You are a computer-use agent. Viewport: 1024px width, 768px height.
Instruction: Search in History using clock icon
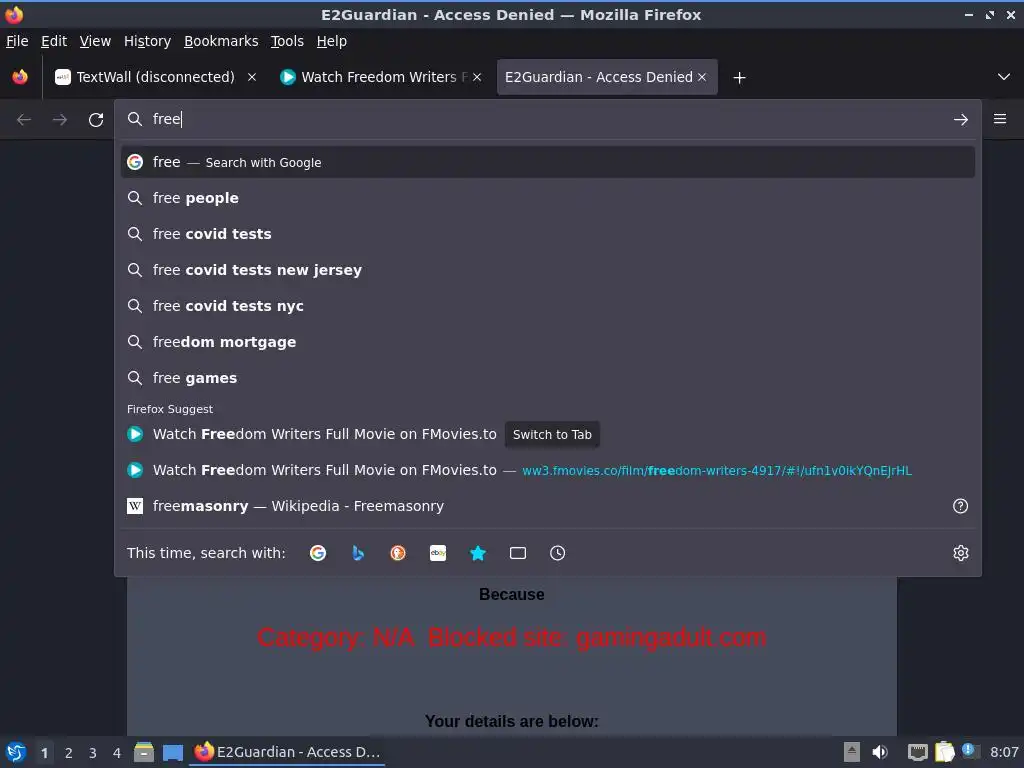(558, 553)
